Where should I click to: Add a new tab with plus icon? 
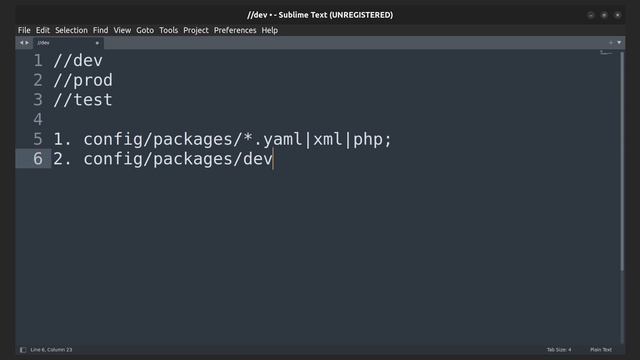tap(611, 43)
